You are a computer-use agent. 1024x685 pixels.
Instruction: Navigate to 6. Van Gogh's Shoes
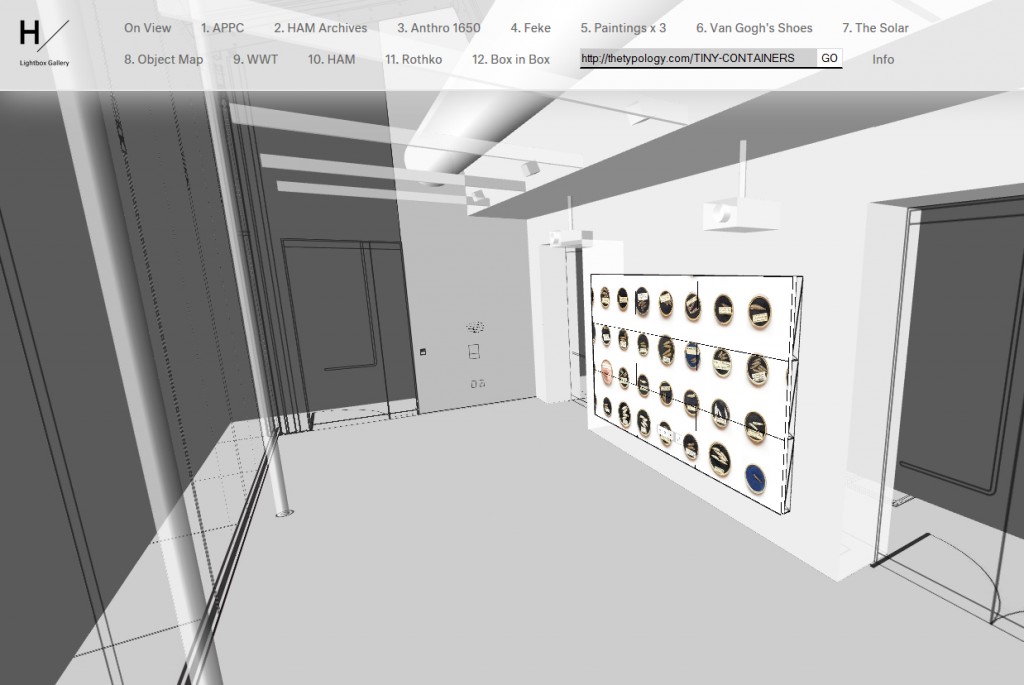(x=754, y=28)
